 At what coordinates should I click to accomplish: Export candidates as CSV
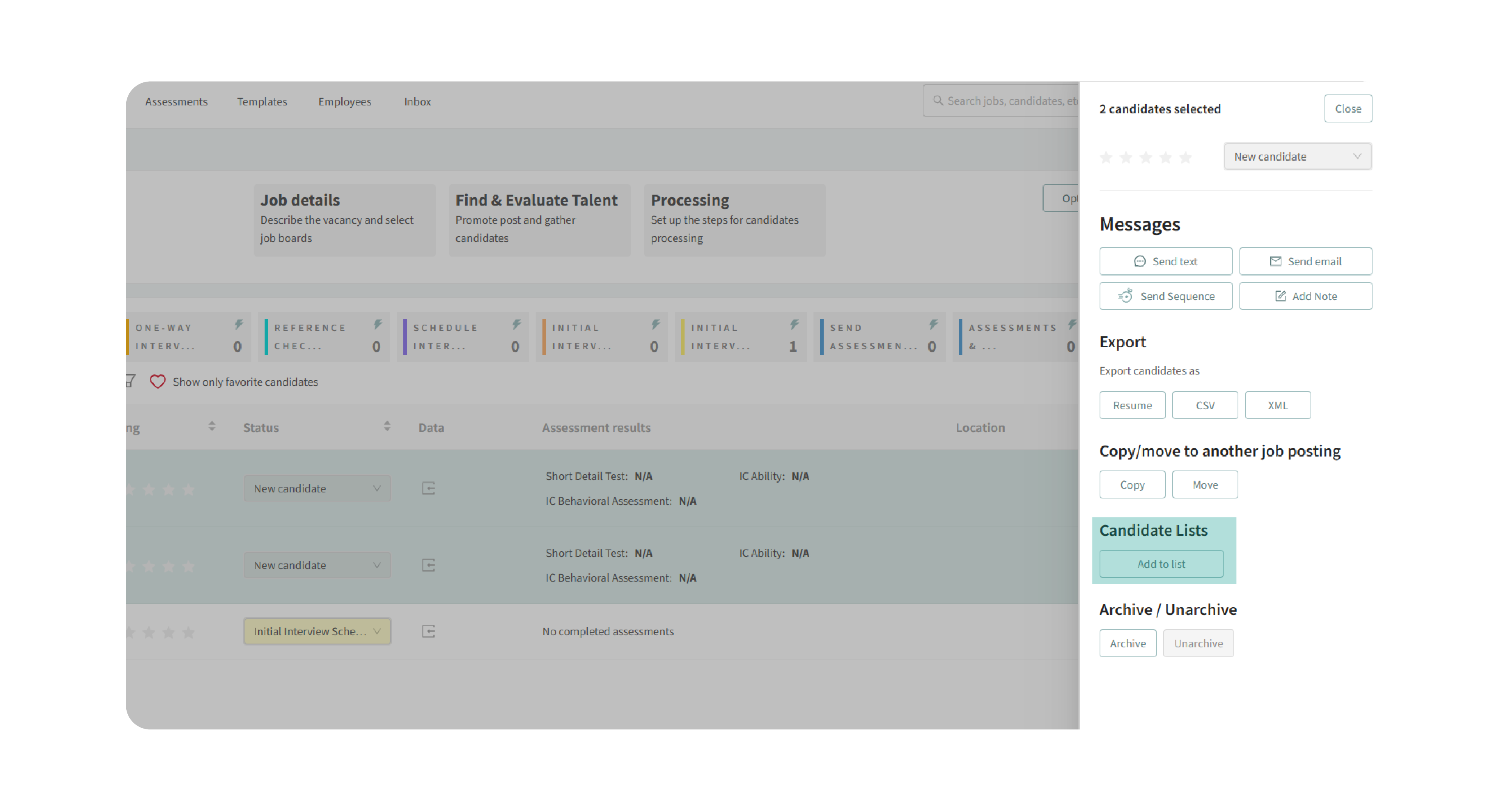1204,405
